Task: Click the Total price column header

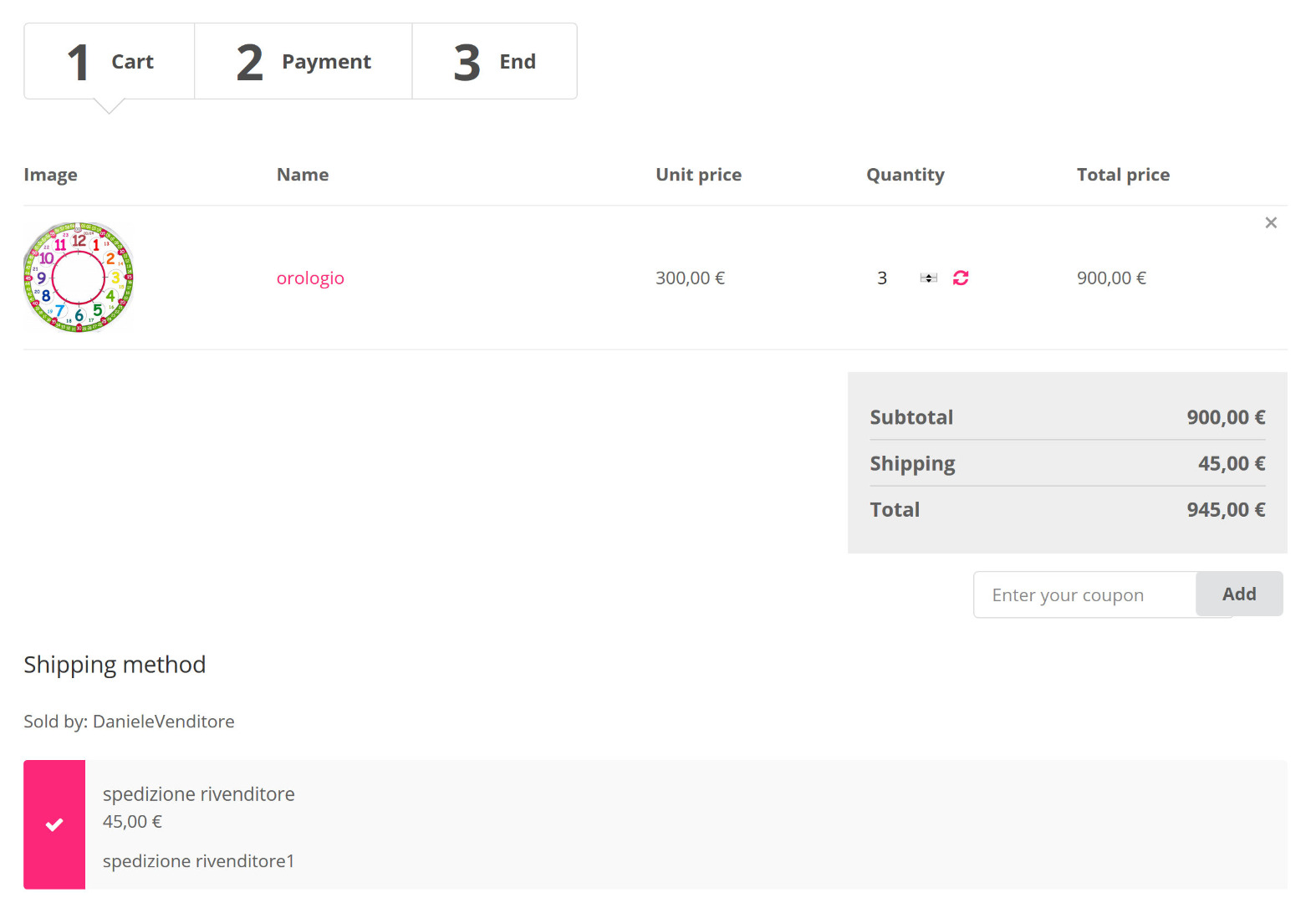Action: (1123, 175)
